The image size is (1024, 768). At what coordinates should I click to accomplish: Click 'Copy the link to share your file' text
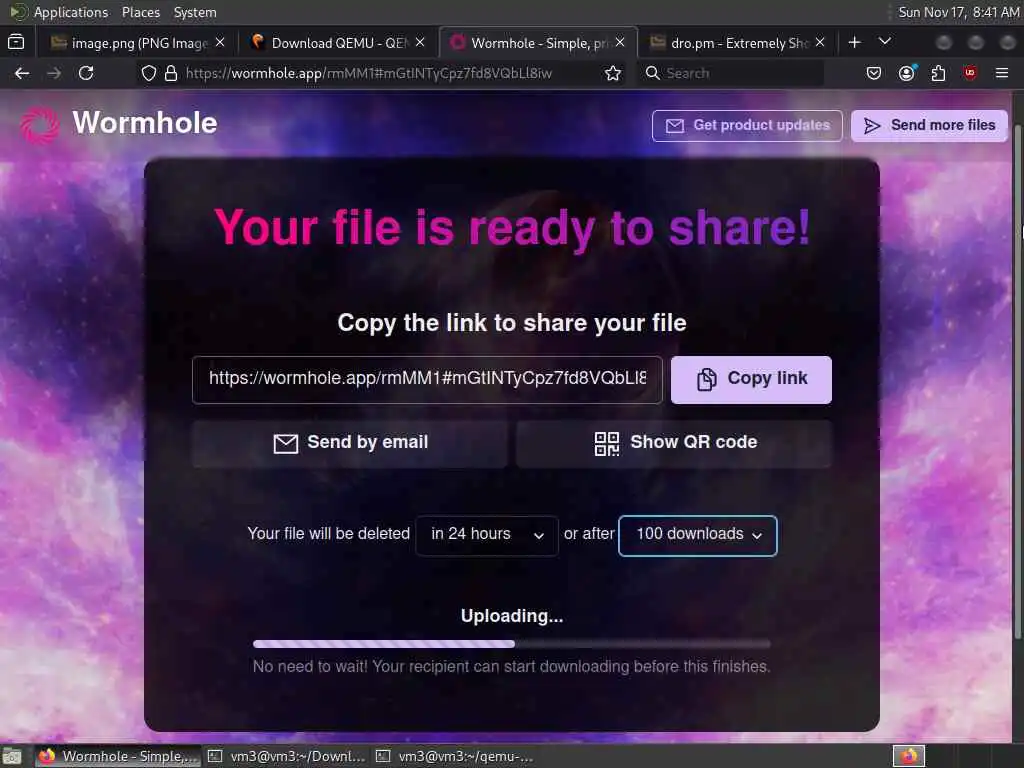pyautogui.click(x=511, y=323)
